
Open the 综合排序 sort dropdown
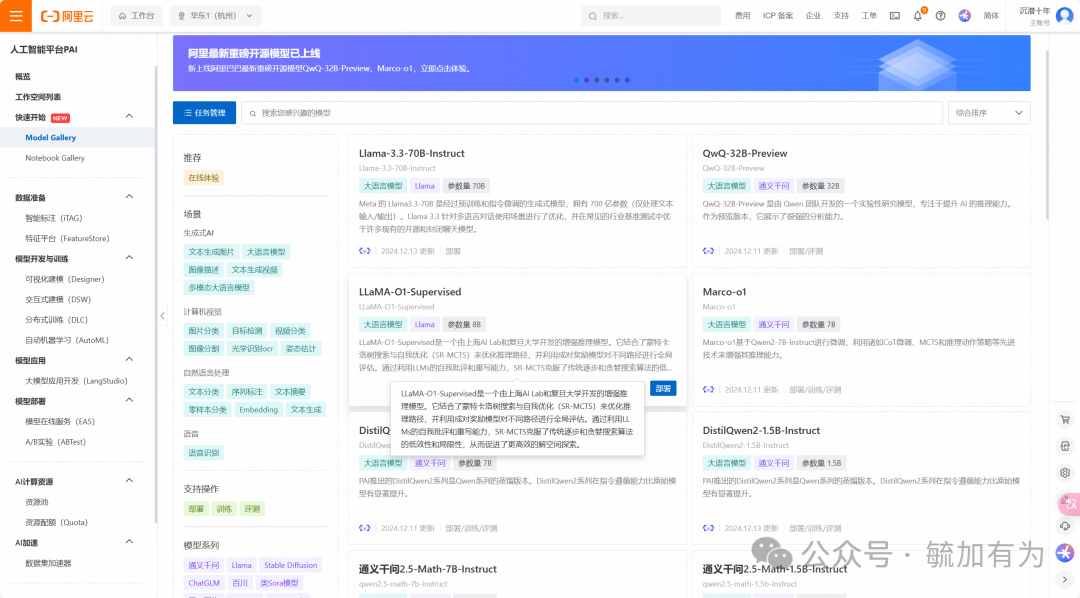(x=989, y=113)
